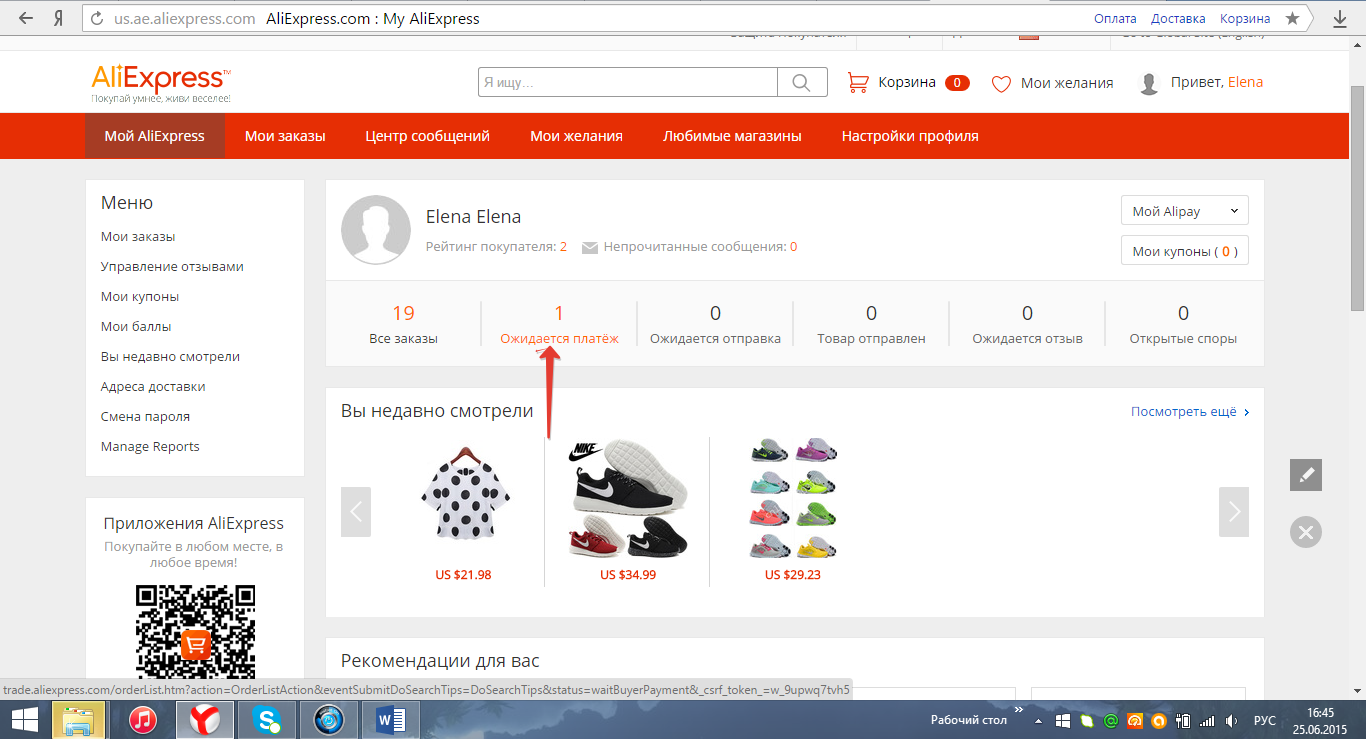The height and width of the screenshot is (739, 1366).
Task: Open iTunes from the taskbar
Action: 143,720
